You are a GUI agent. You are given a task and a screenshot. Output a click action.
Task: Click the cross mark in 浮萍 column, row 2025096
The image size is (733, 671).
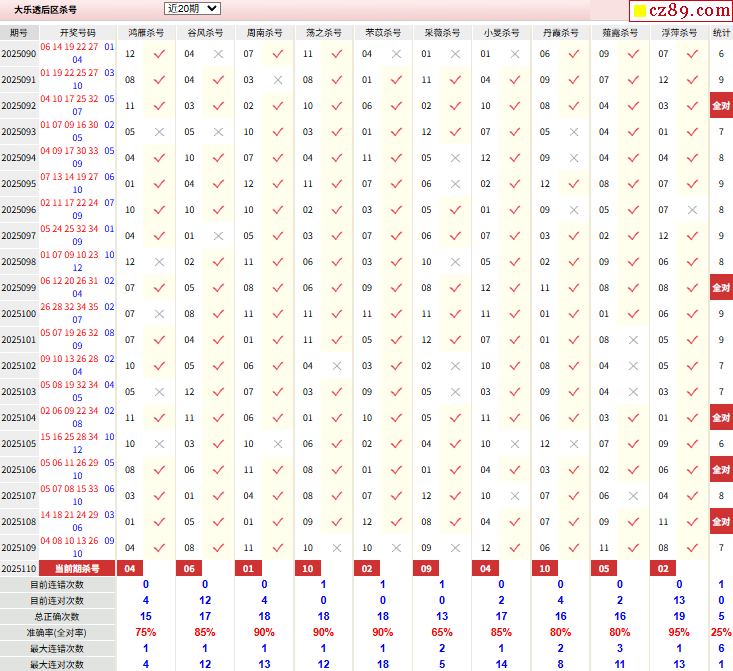(x=692, y=210)
